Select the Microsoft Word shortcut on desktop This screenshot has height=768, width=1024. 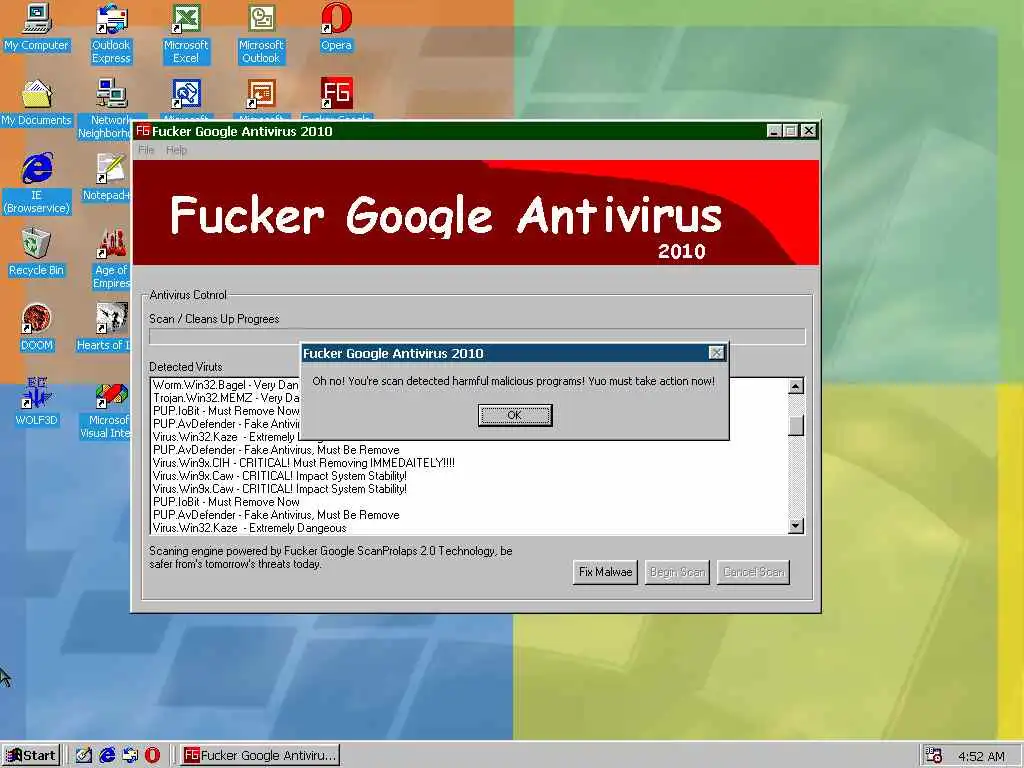pos(186,99)
